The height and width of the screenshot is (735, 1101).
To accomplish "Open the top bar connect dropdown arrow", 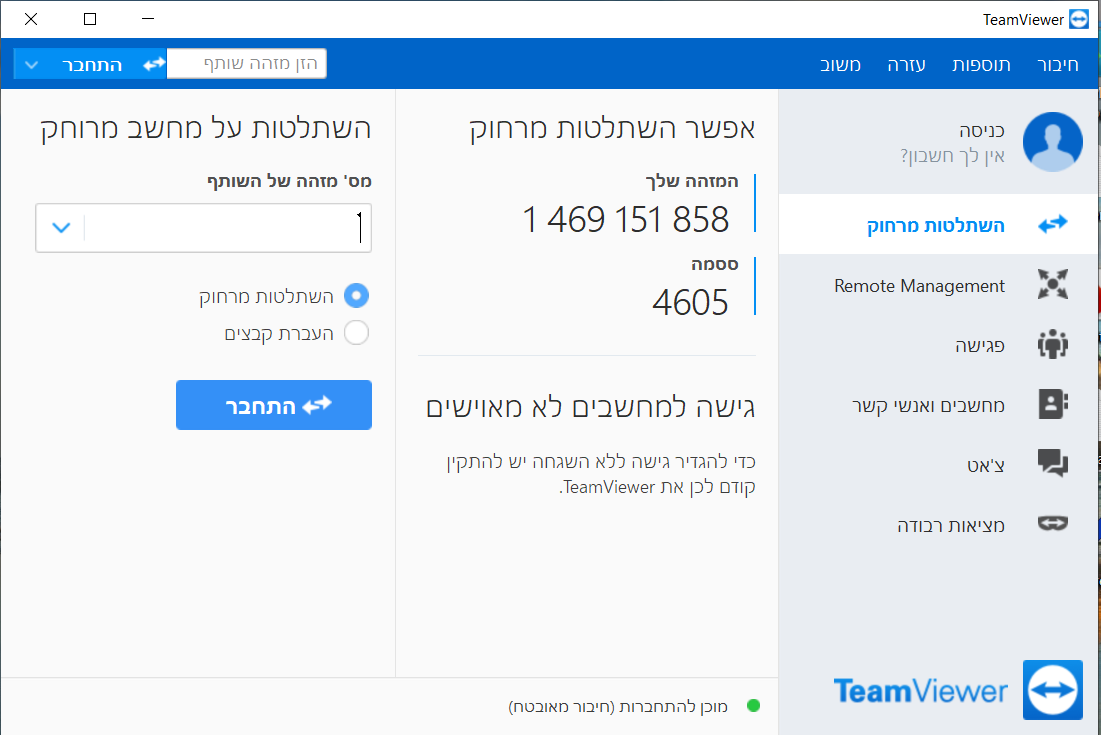I will point(31,65).
